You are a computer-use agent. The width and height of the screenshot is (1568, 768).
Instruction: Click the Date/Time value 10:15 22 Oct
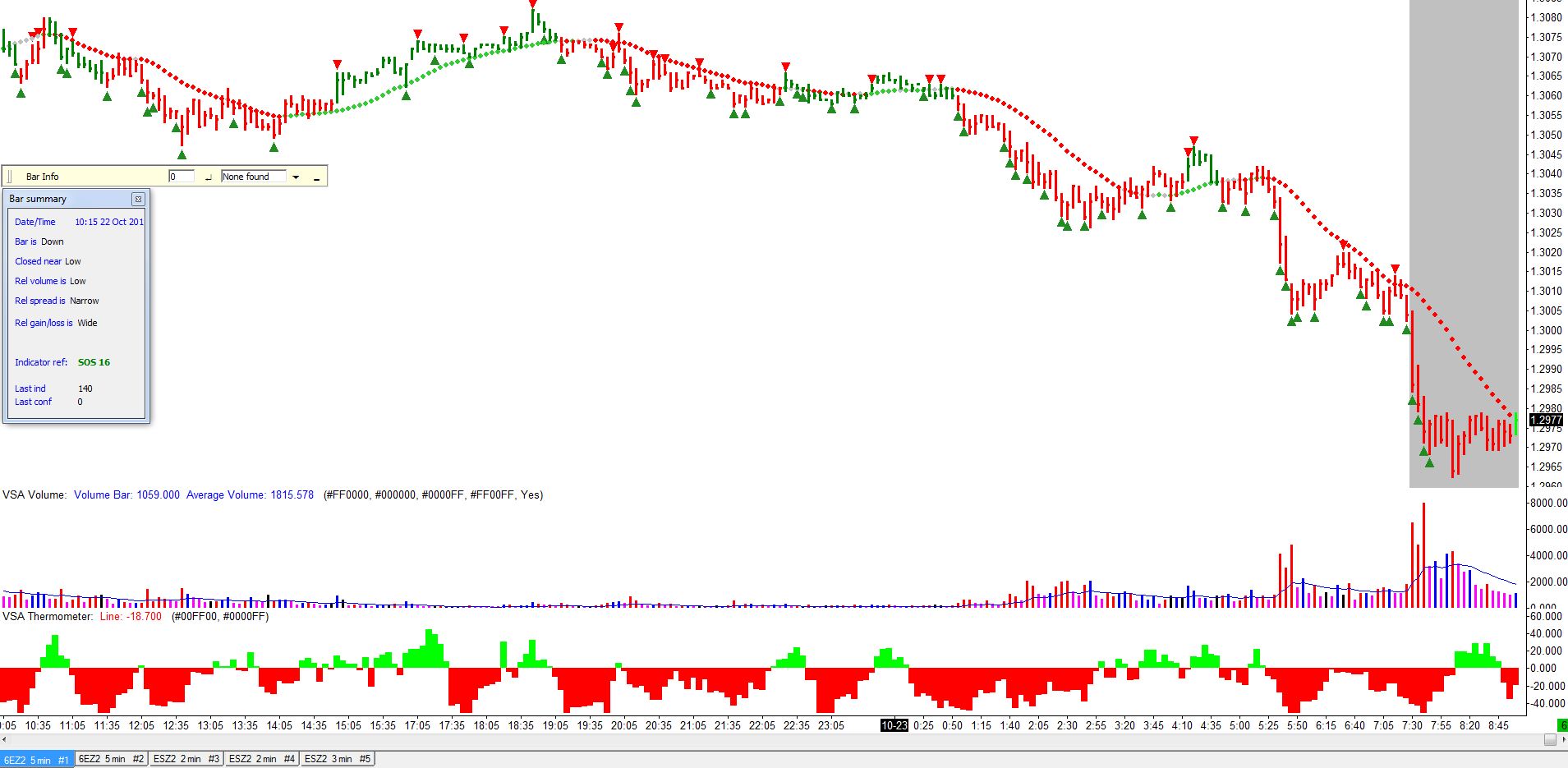click(x=109, y=222)
